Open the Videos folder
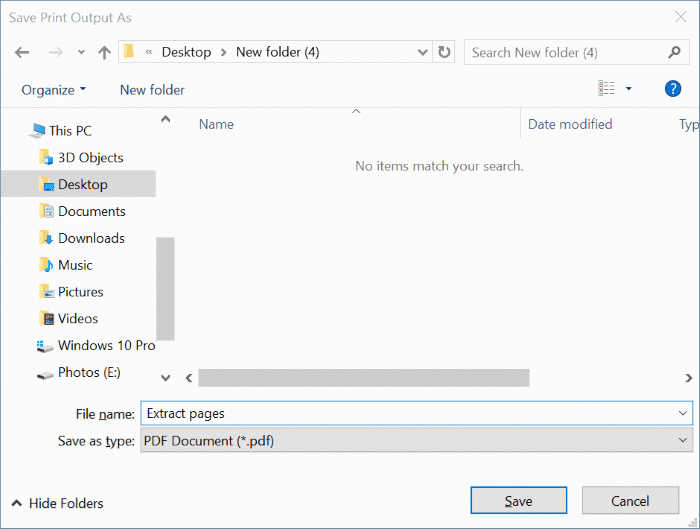Screen dimensions: 700x529 [78, 318]
